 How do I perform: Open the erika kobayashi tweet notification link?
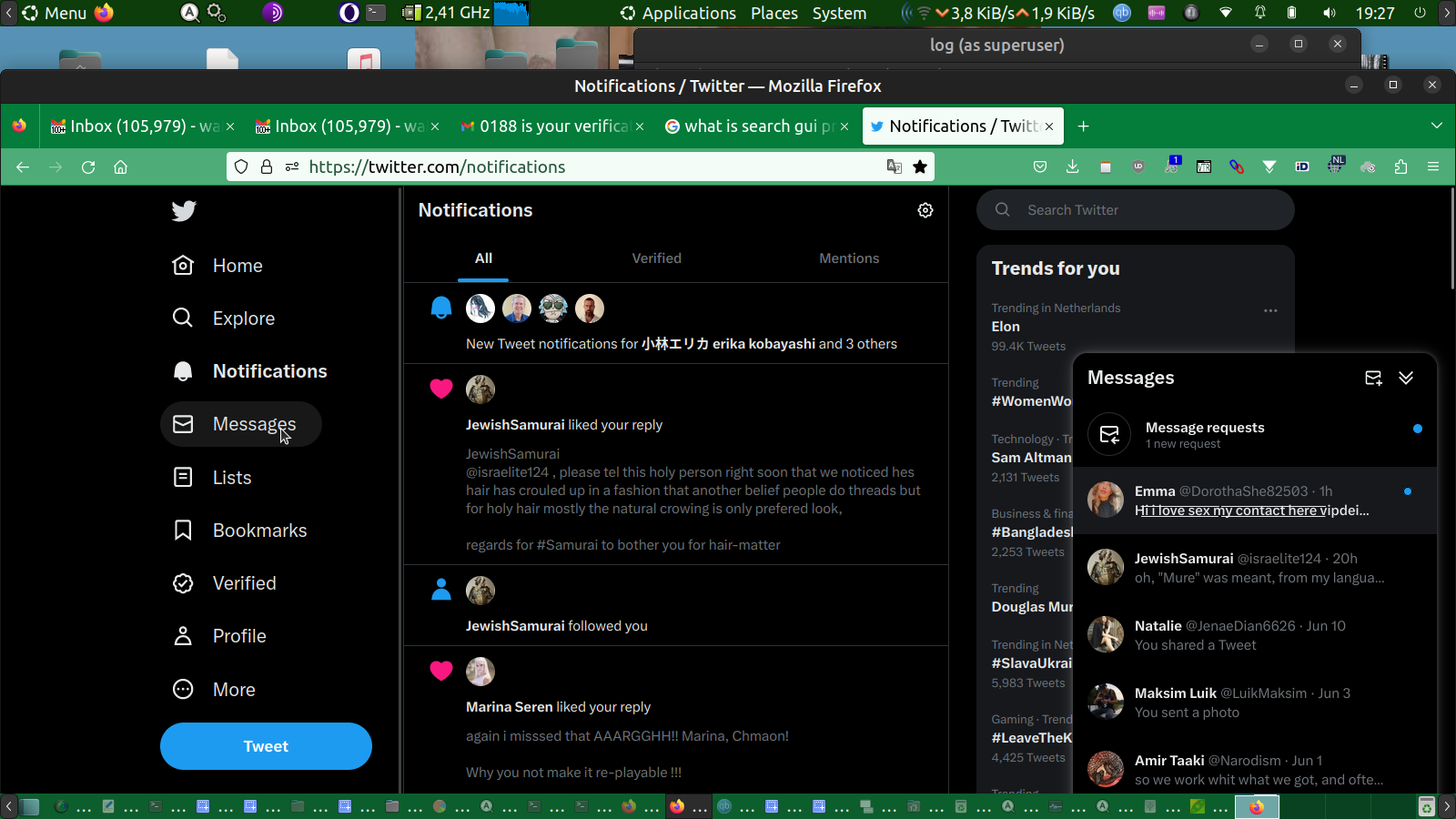click(x=728, y=344)
